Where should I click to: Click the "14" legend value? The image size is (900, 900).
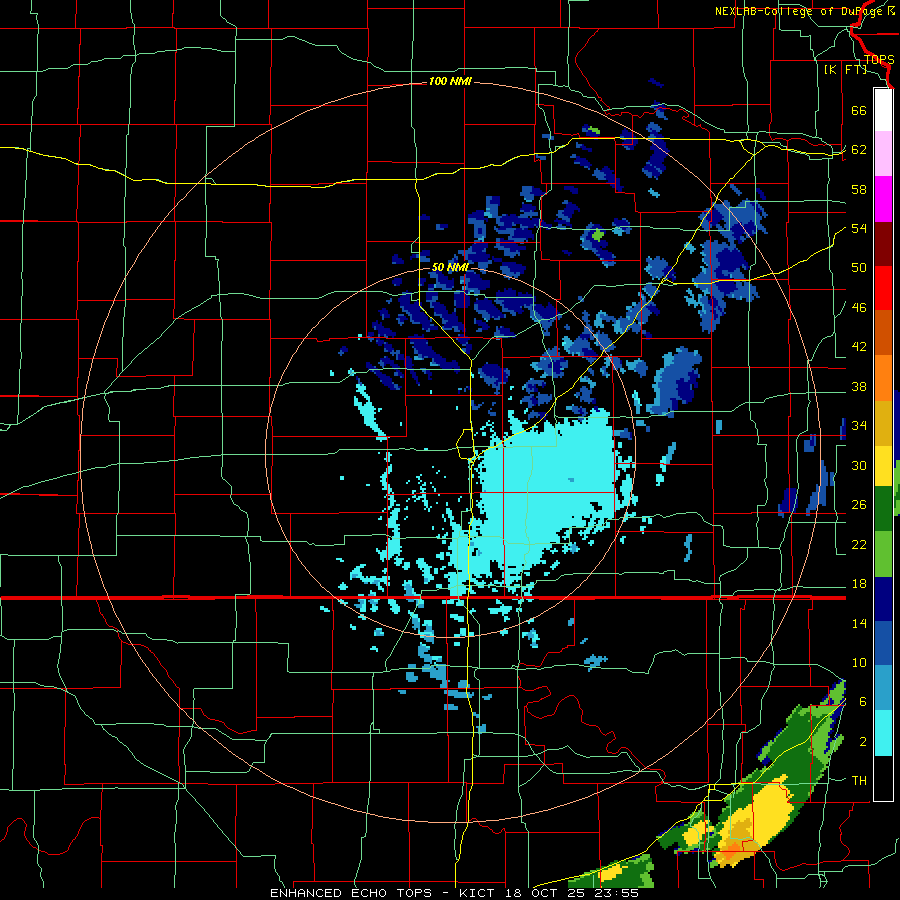pos(859,623)
